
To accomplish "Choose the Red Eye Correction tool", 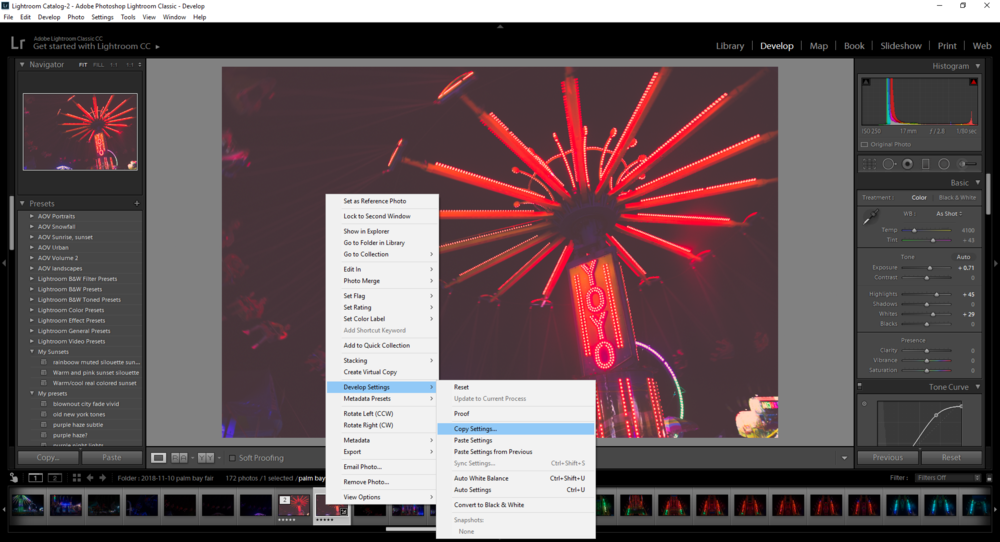I will 907,164.
